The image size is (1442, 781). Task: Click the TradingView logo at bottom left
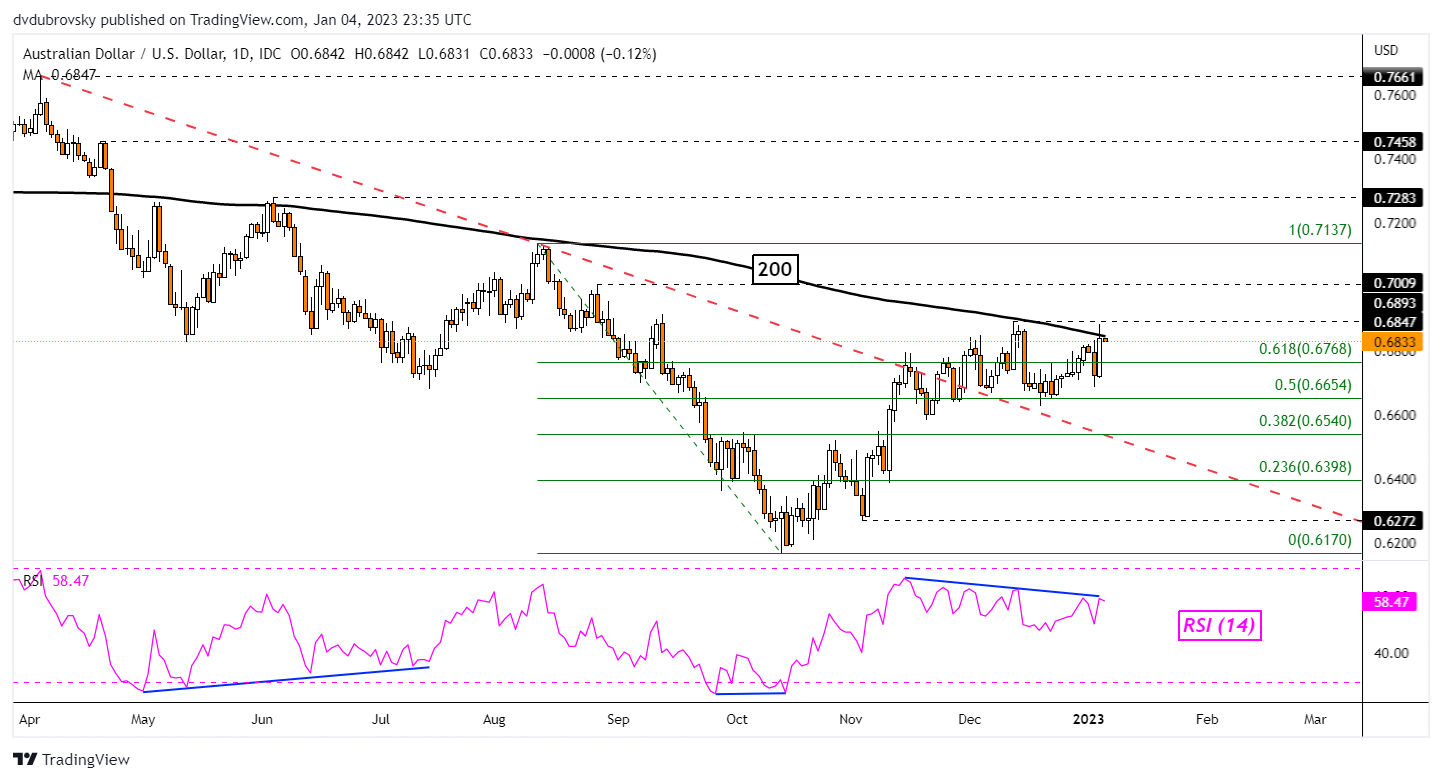(x=71, y=759)
